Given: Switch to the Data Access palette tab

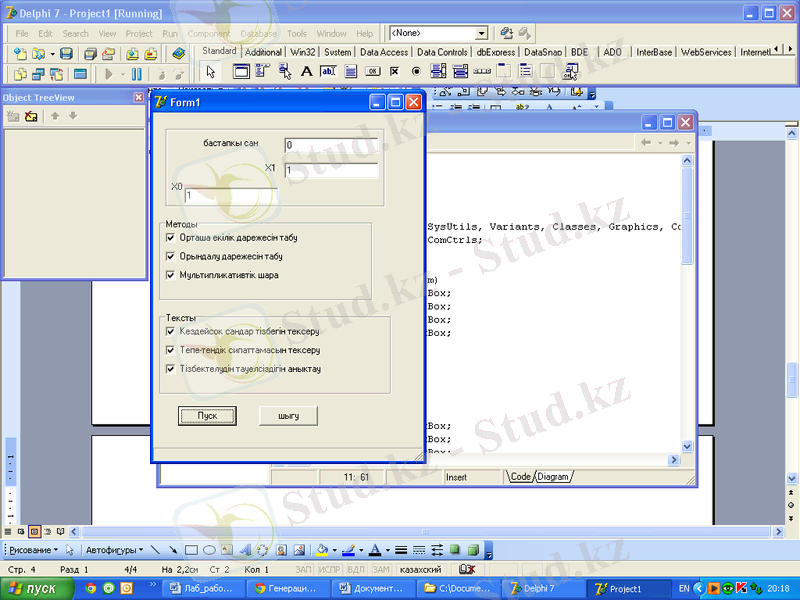Looking at the screenshot, I should point(384,52).
